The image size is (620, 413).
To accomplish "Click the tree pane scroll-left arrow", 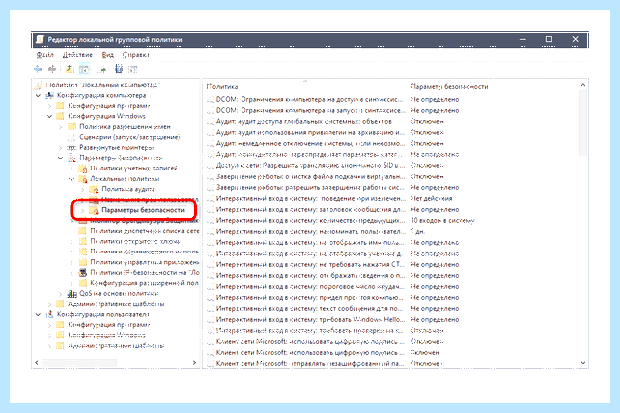I will pyautogui.click(x=37, y=363).
